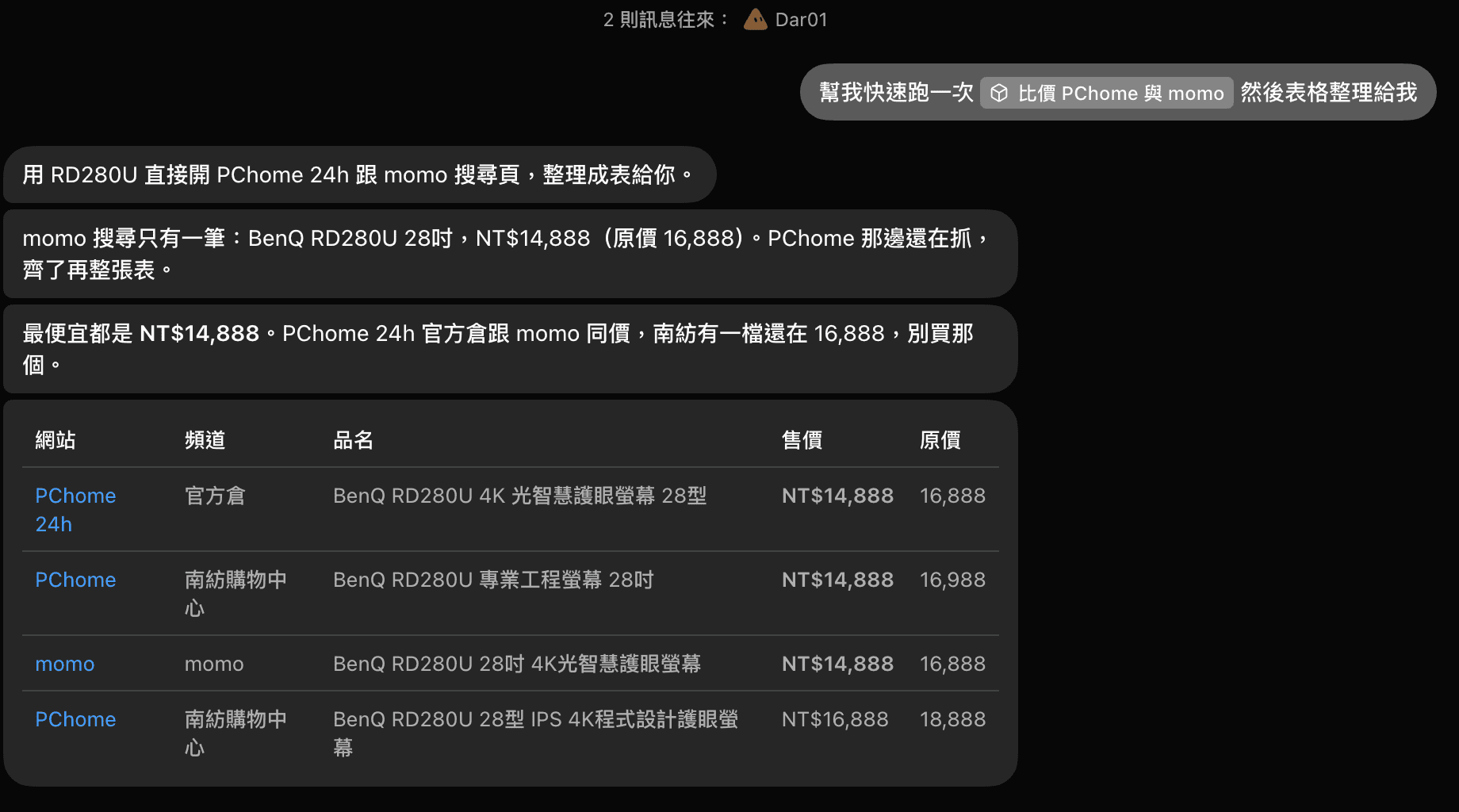Viewport: 1459px width, 812px height.
Task: Click the 品名 column header
Action: tap(354, 440)
